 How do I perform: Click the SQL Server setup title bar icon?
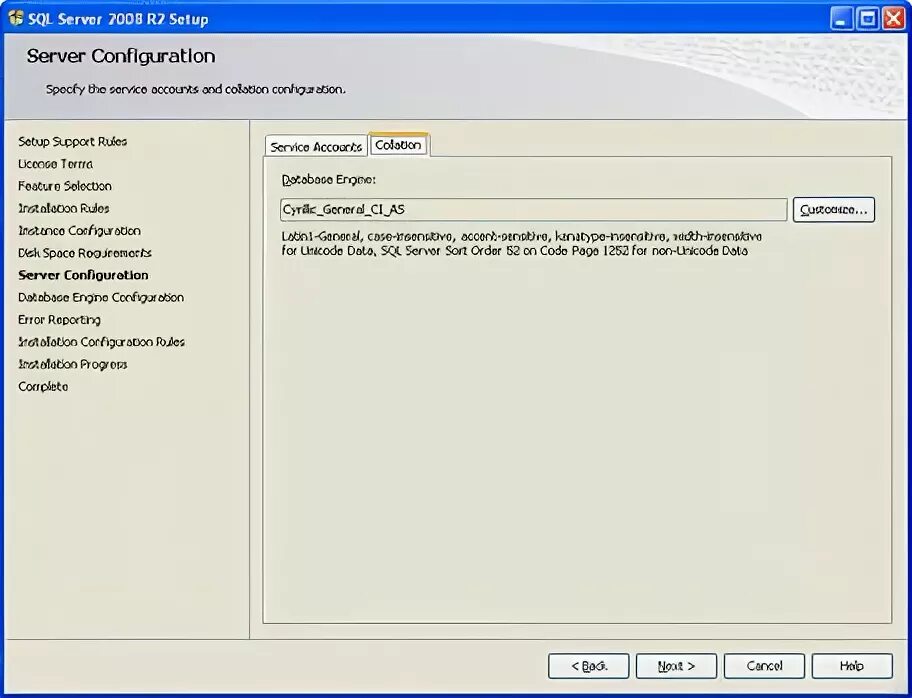pos(16,19)
